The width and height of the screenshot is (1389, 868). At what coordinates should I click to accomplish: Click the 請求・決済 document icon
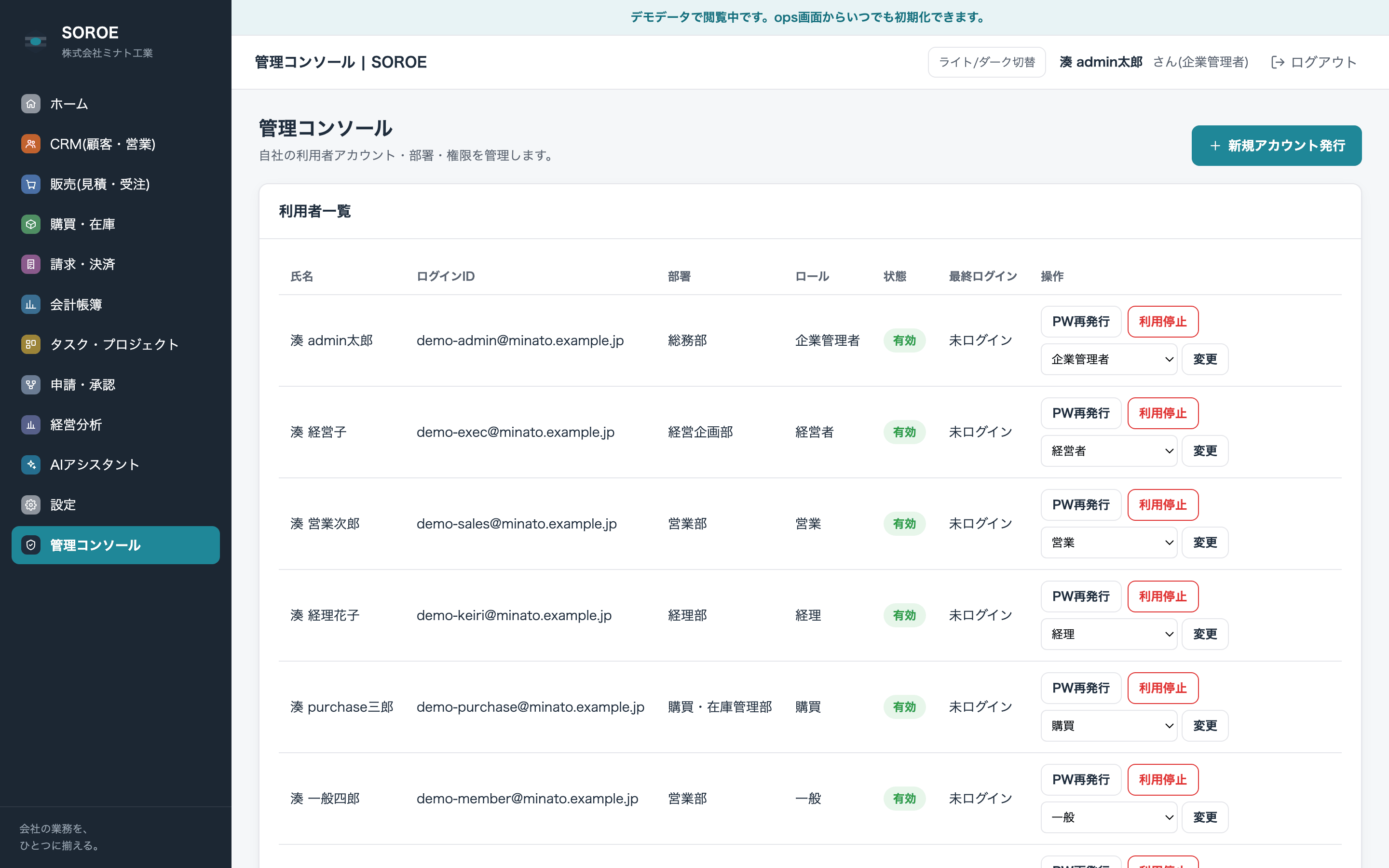coord(31,264)
